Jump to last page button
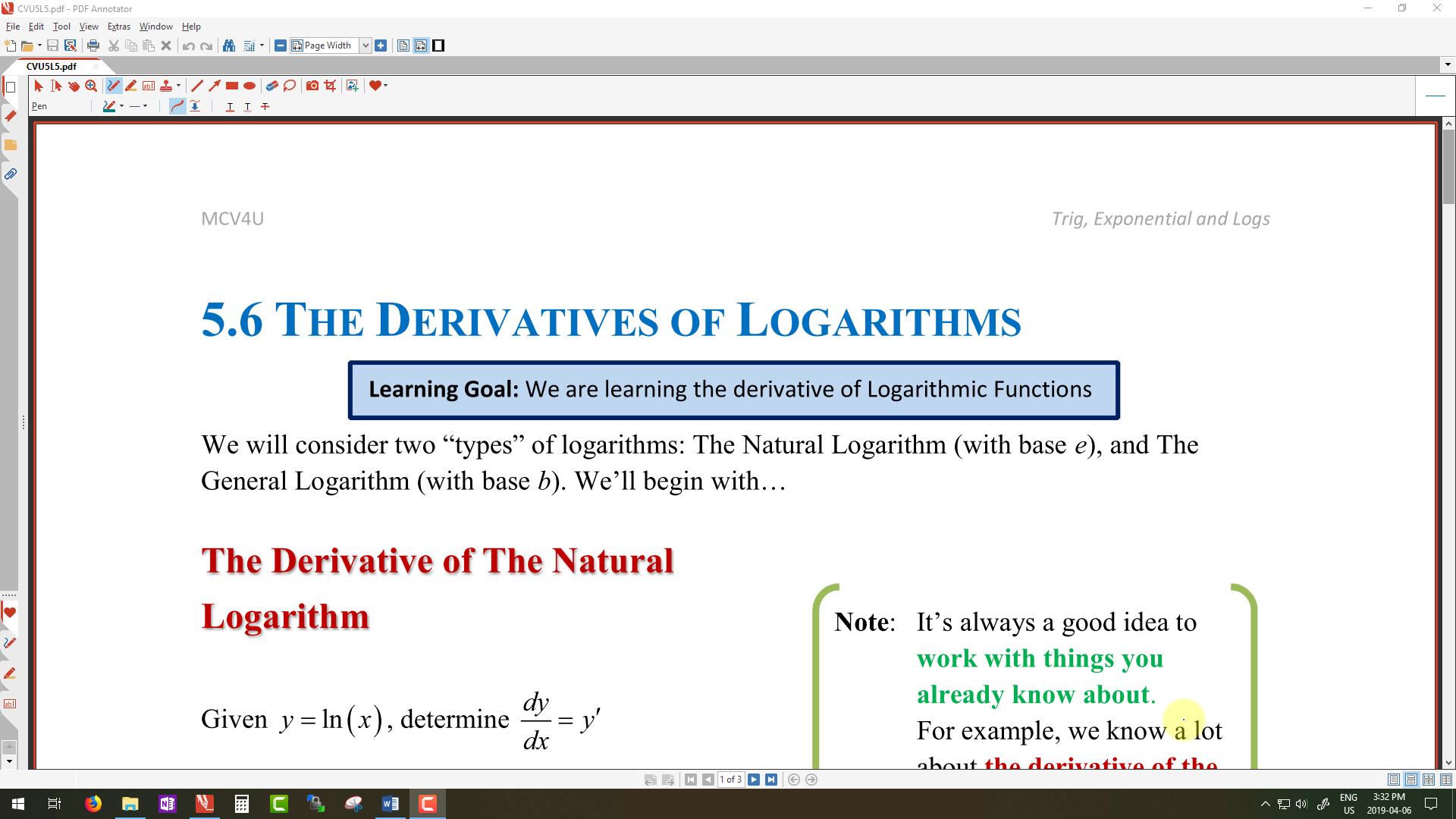Image resolution: width=1456 pixels, height=819 pixels. [x=771, y=780]
